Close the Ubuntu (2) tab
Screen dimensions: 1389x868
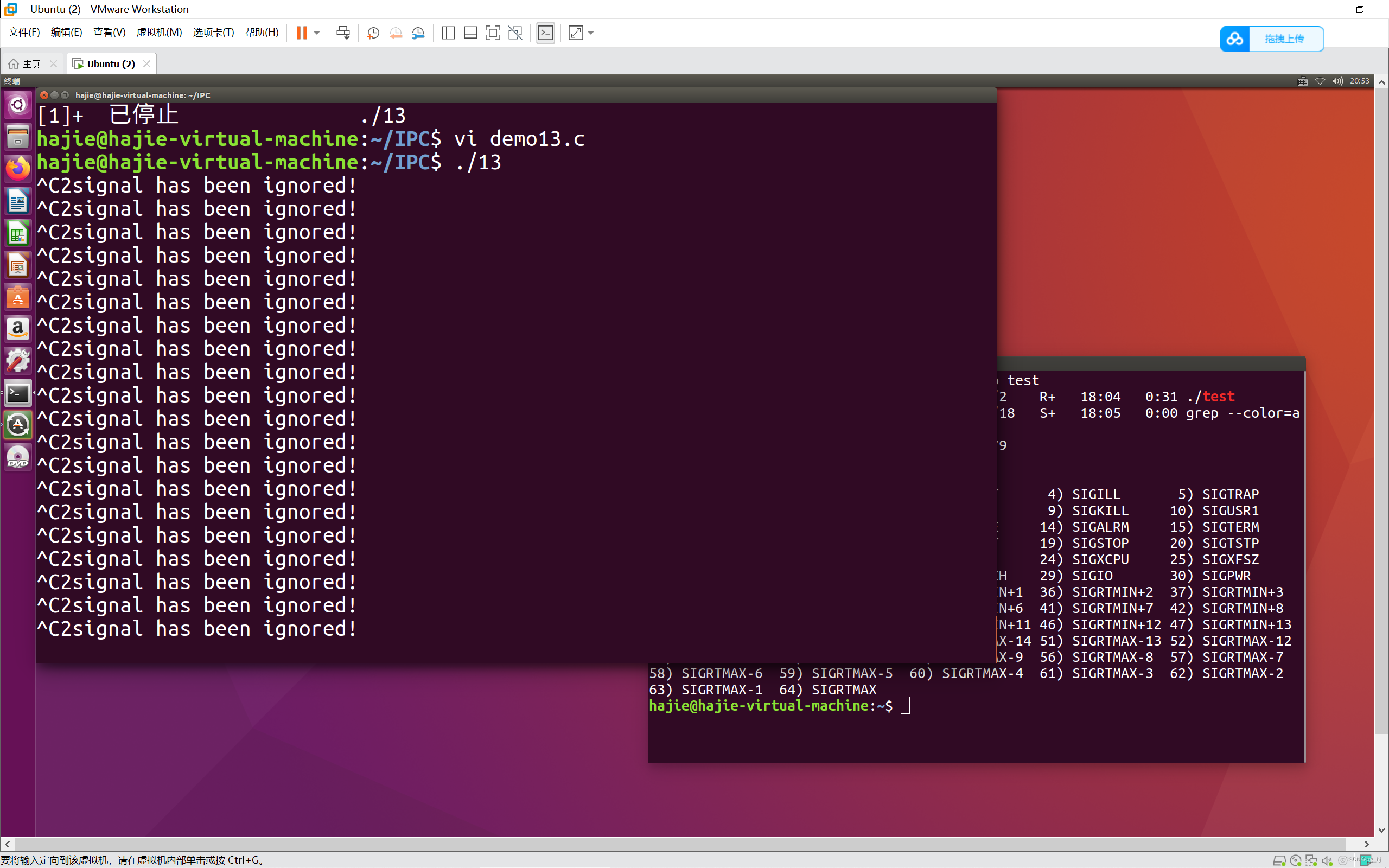click(x=147, y=63)
